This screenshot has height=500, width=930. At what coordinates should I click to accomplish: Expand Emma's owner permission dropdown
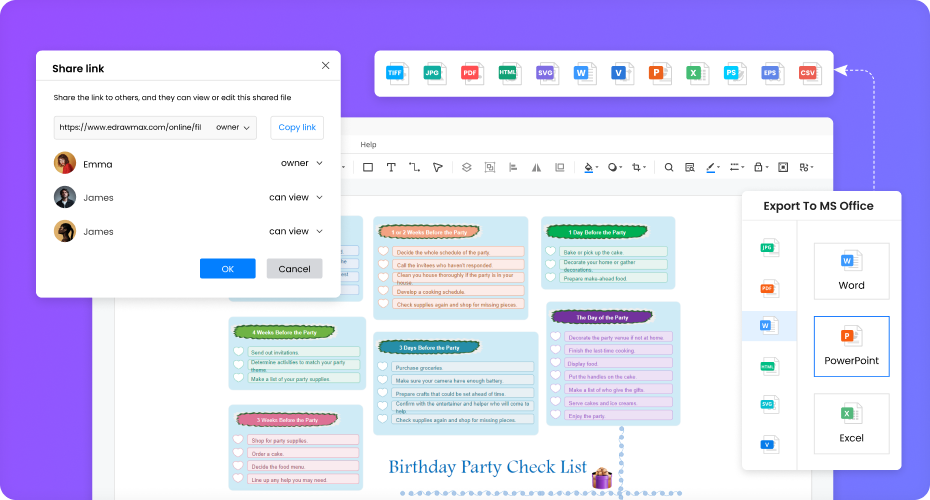[x=302, y=163]
